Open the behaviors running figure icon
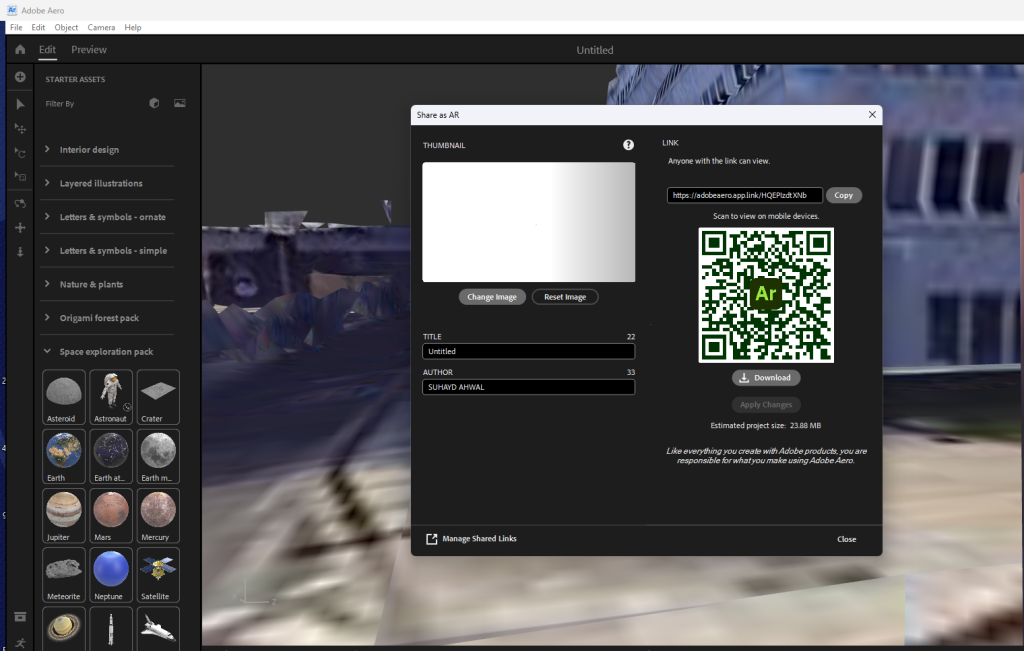The width and height of the screenshot is (1024, 651). click(x=19, y=641)
